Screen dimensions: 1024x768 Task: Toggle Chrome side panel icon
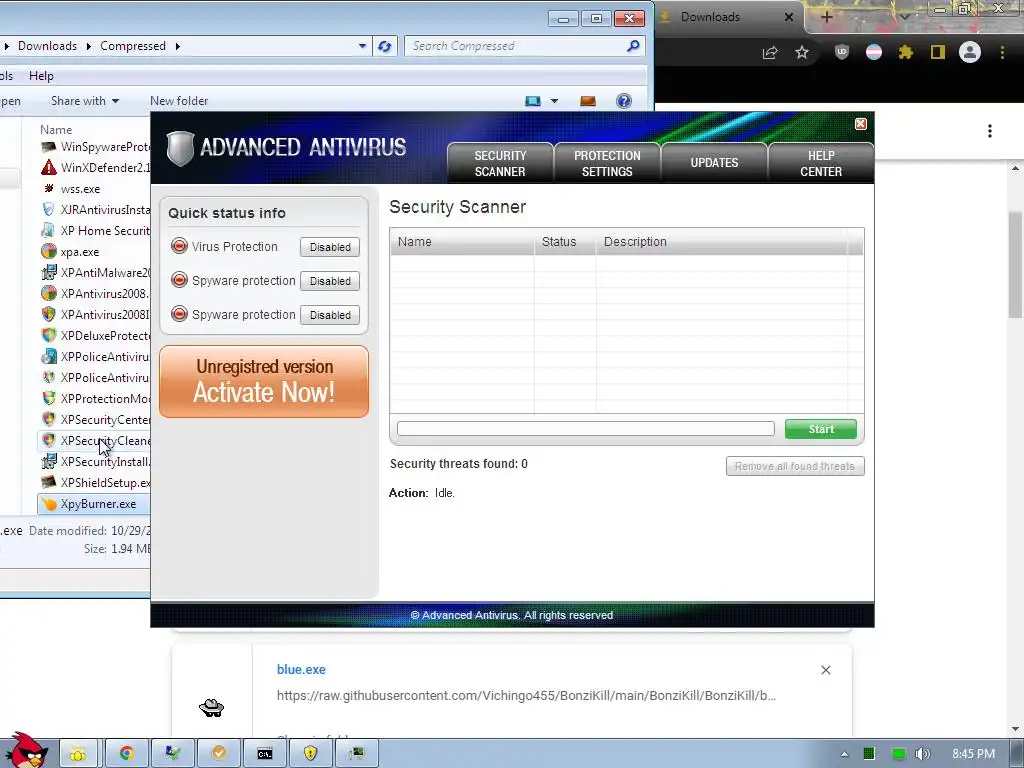[x=938, y=52]
